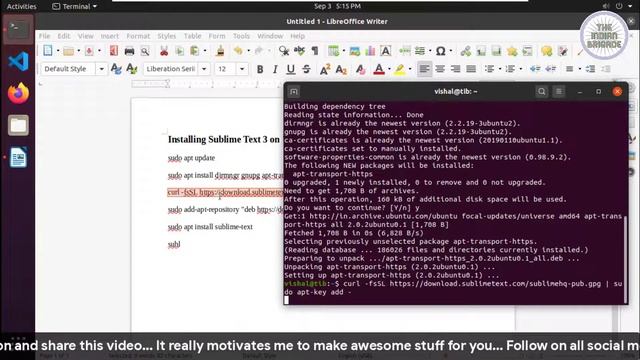Select the Clone Formatting paintbrush
This screenshot has height=360, width=640.
click(220, 51)
